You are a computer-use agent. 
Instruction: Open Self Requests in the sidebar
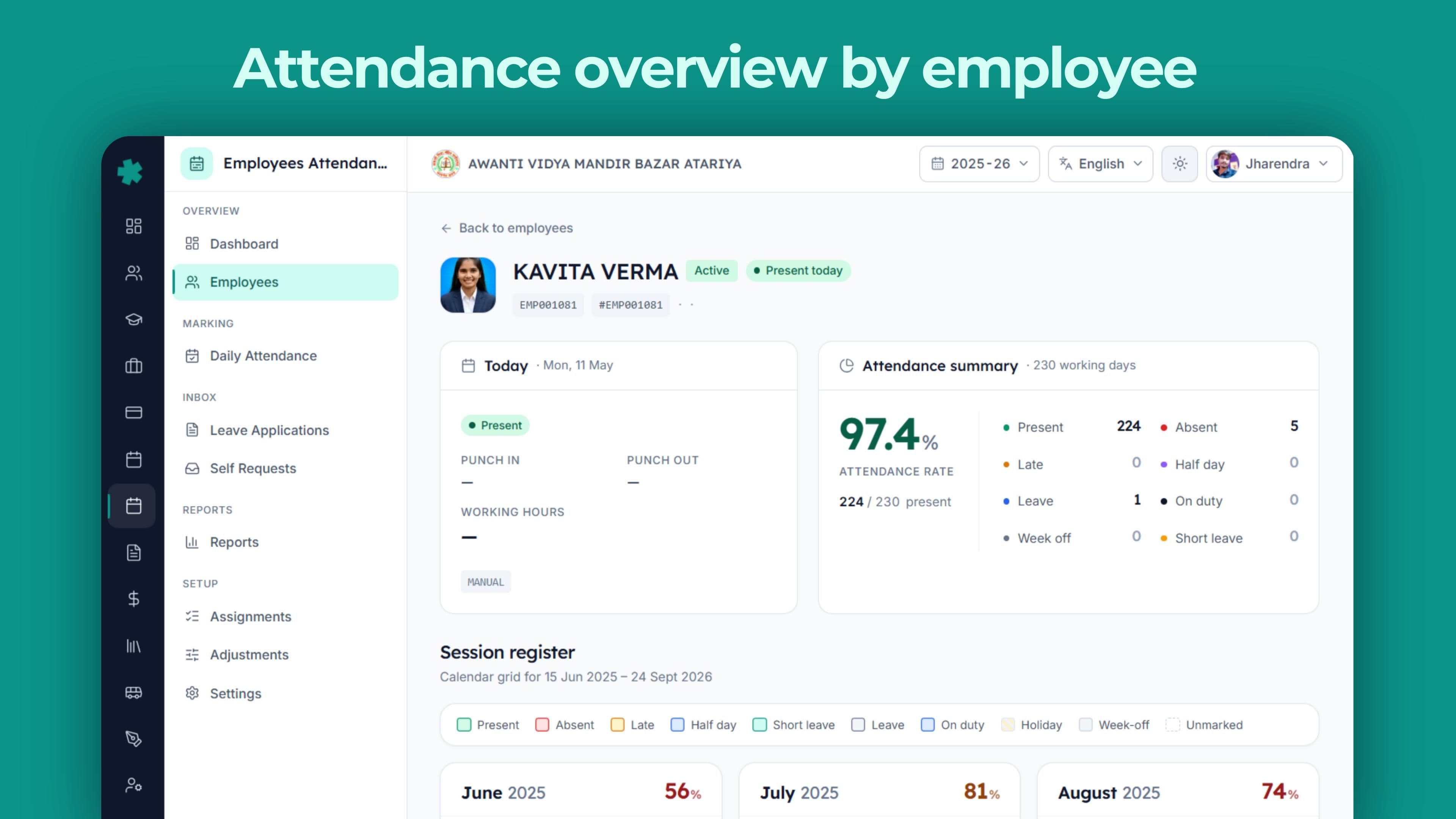tap(286, 469)
